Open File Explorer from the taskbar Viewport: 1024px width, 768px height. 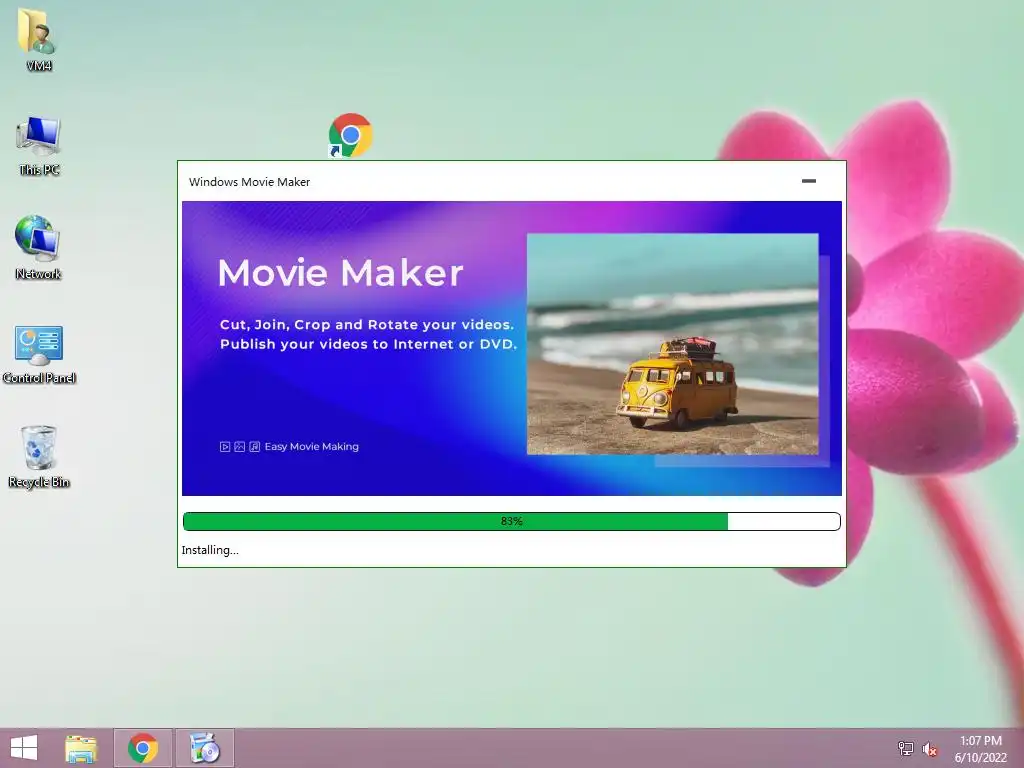(x=81, y=748)
